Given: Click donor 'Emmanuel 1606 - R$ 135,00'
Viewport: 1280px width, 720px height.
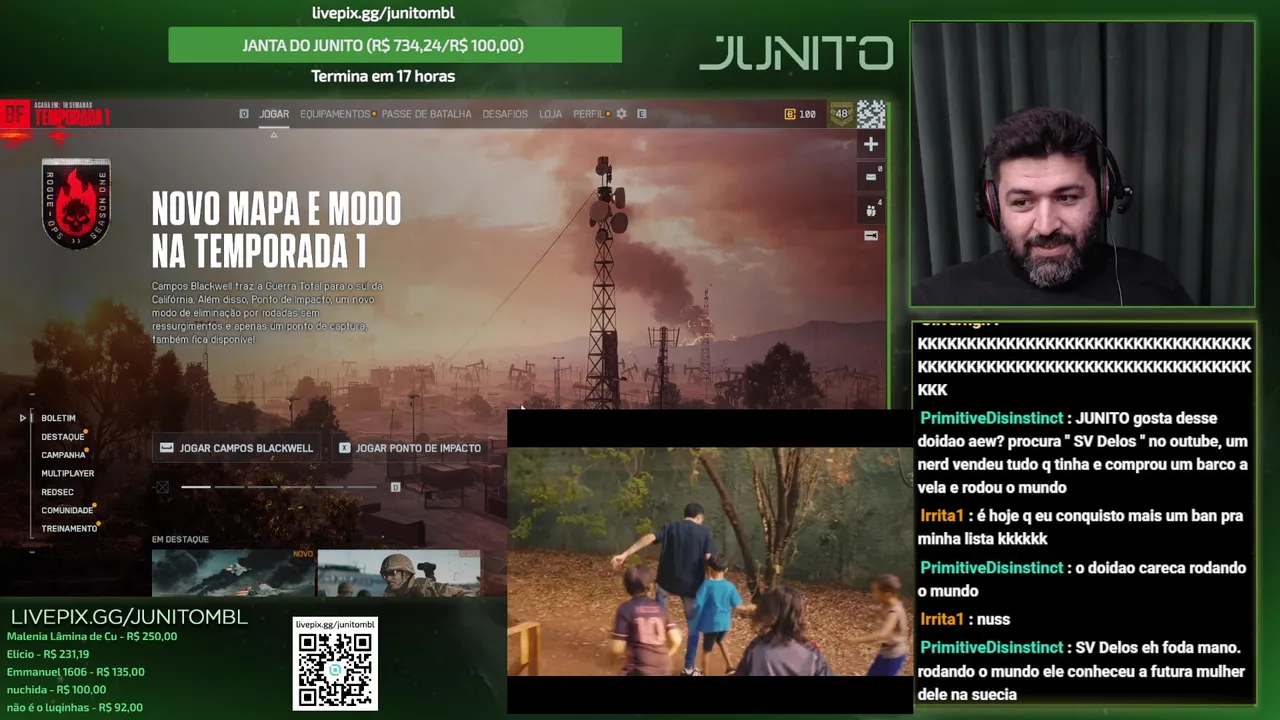Looking at the screenshot, I should click(76, 672).
